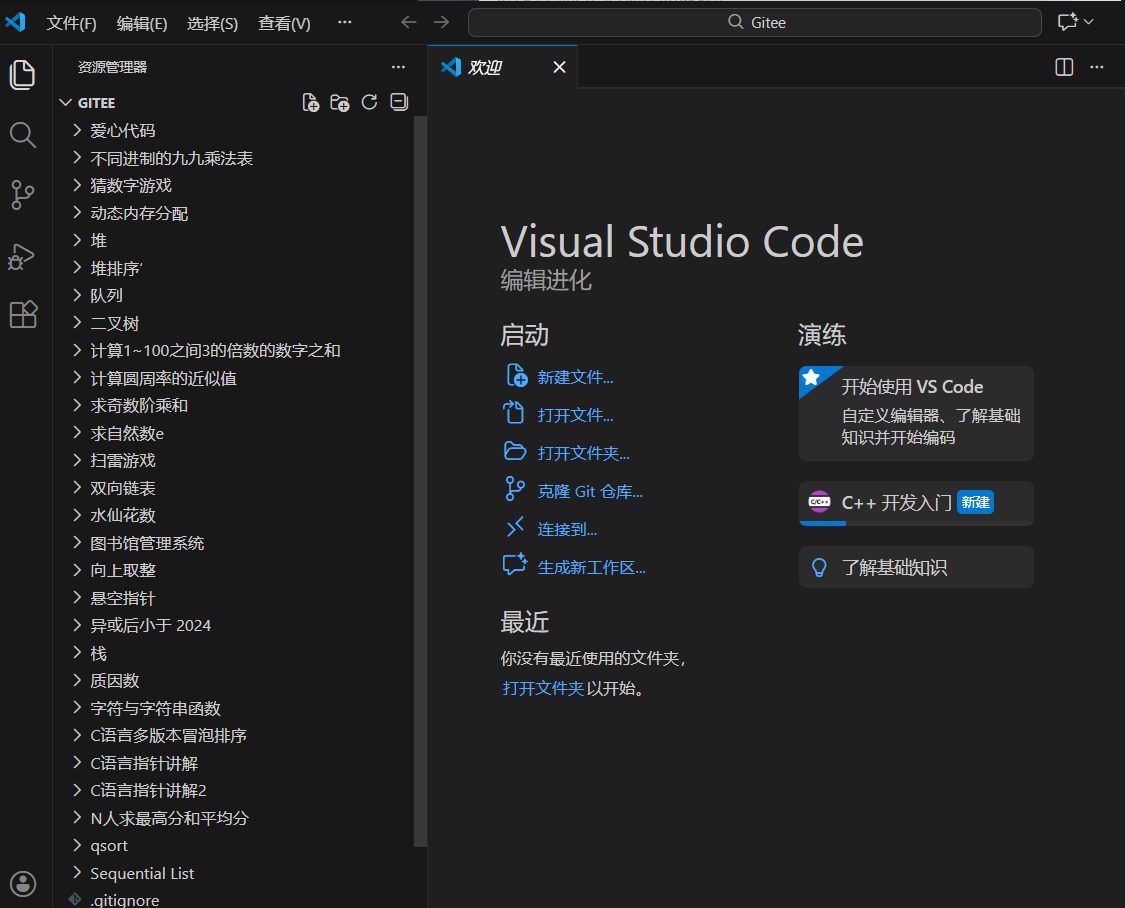This screenshot has height=908, width=1125.
Task: Click the 打开文件夹... start link
Action: coord(583,453)
